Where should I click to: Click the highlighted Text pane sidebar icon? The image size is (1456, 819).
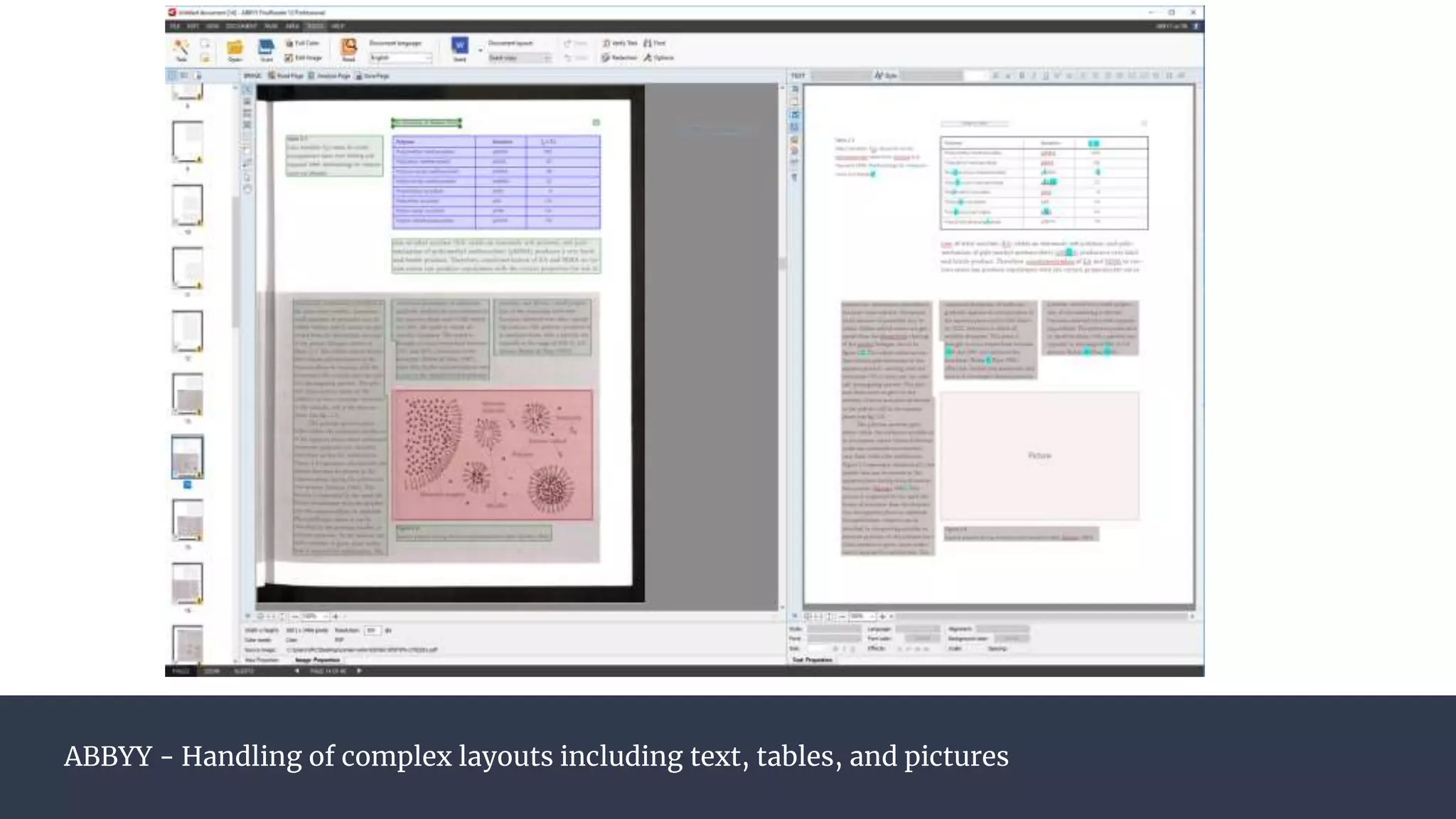coord(795,114)
